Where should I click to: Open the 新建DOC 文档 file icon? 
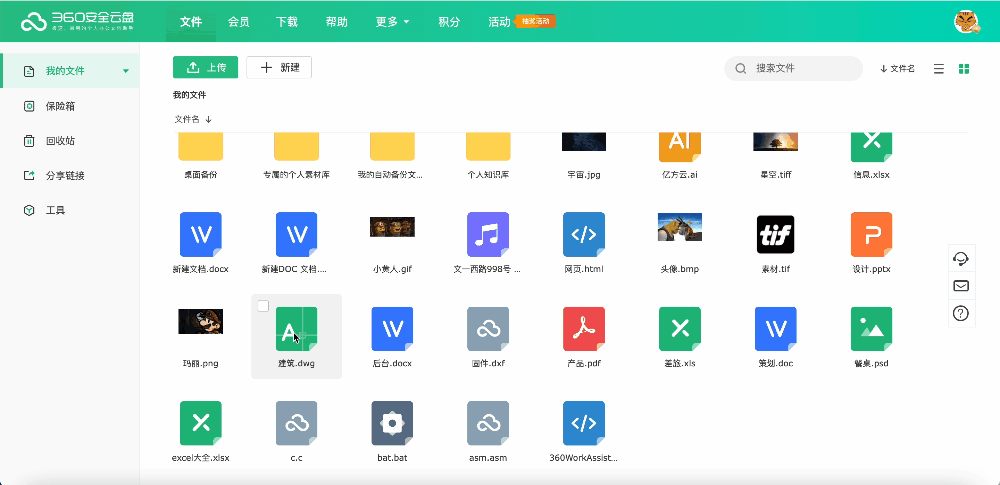pyautogui.click(x=297, y=234)
